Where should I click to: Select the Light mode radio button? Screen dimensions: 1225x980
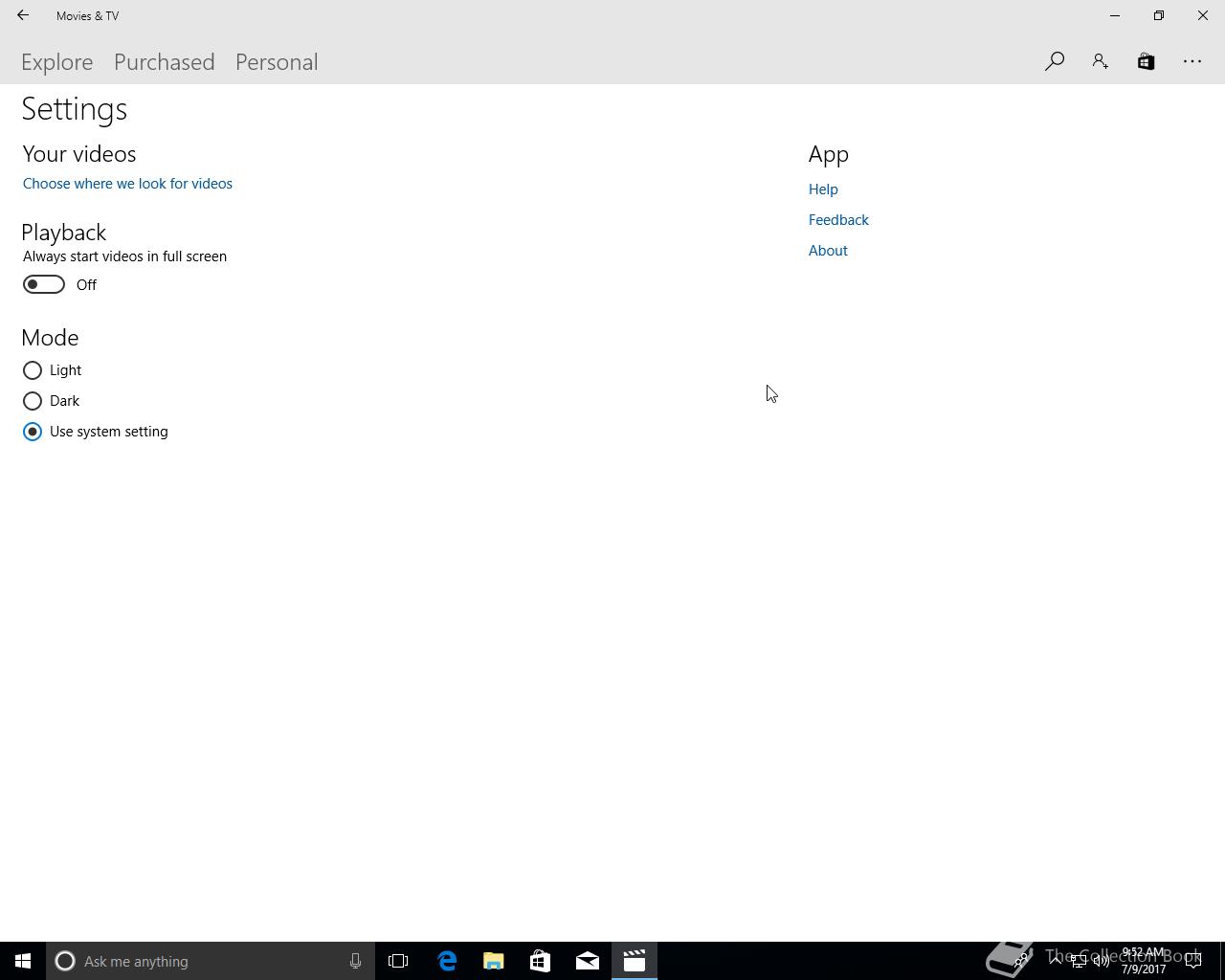(x=32, y=370)
